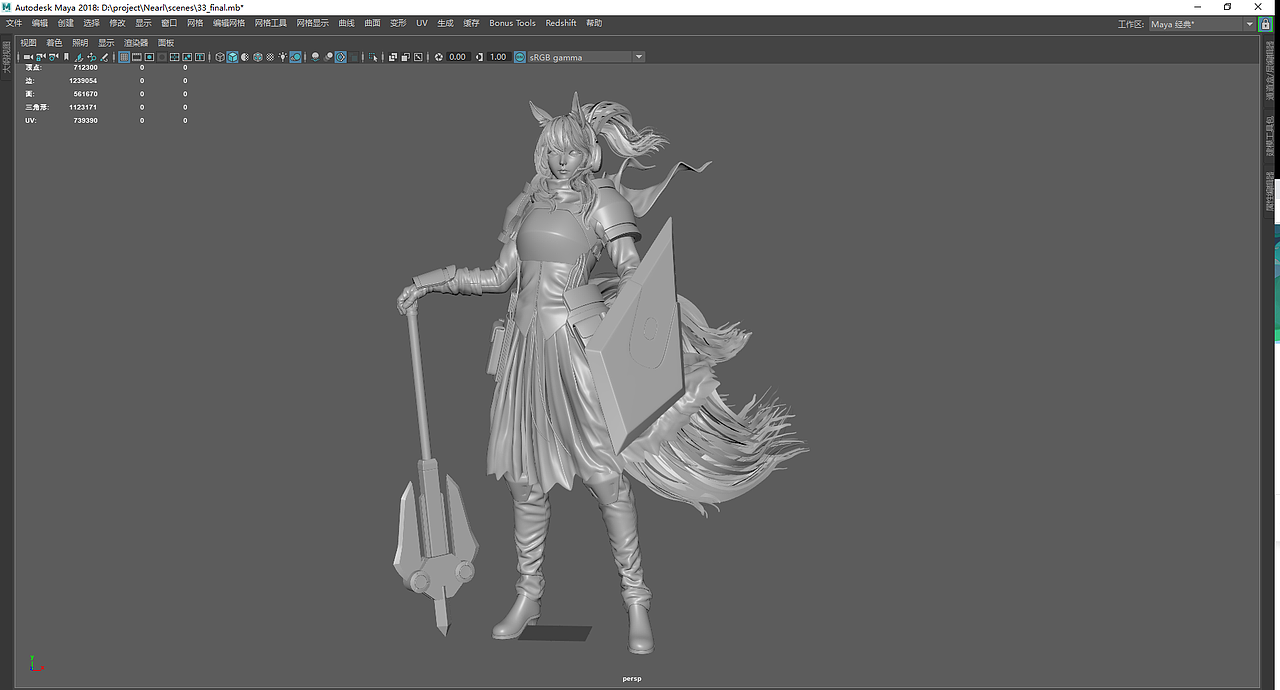Toggle the Film Gate display

137,57
